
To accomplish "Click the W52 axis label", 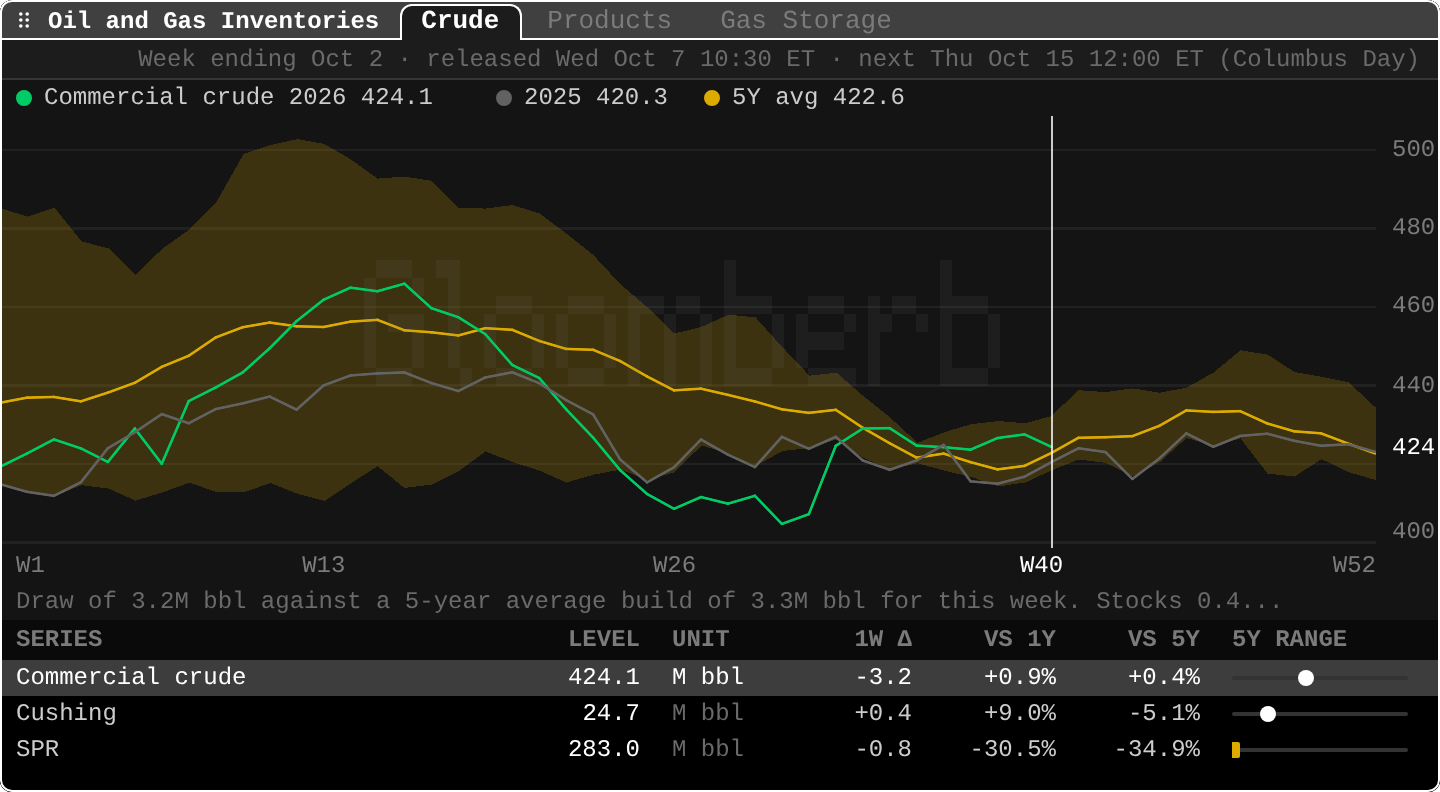I will tap(1354, 566).
